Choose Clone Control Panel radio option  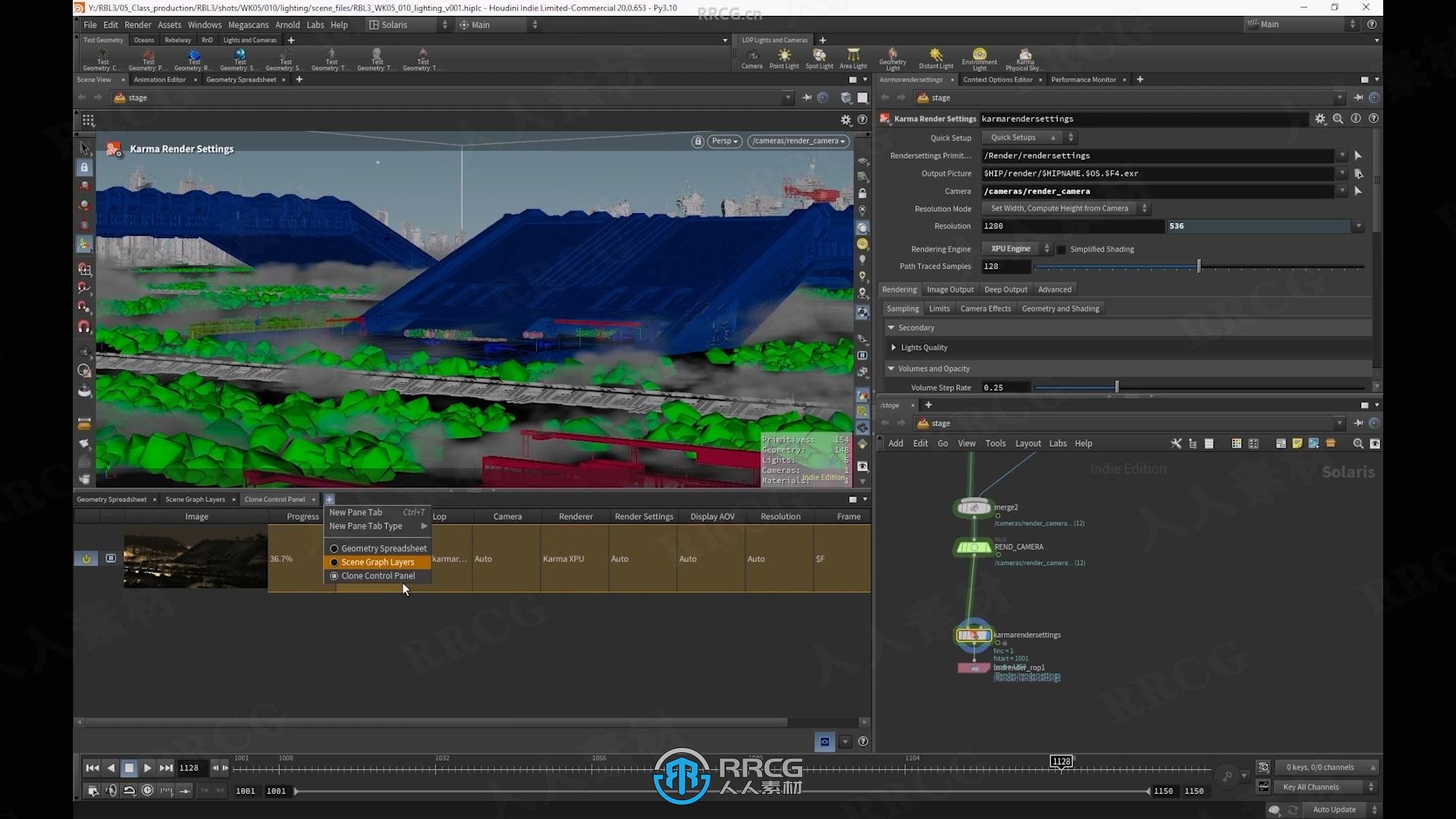(378, 576)
